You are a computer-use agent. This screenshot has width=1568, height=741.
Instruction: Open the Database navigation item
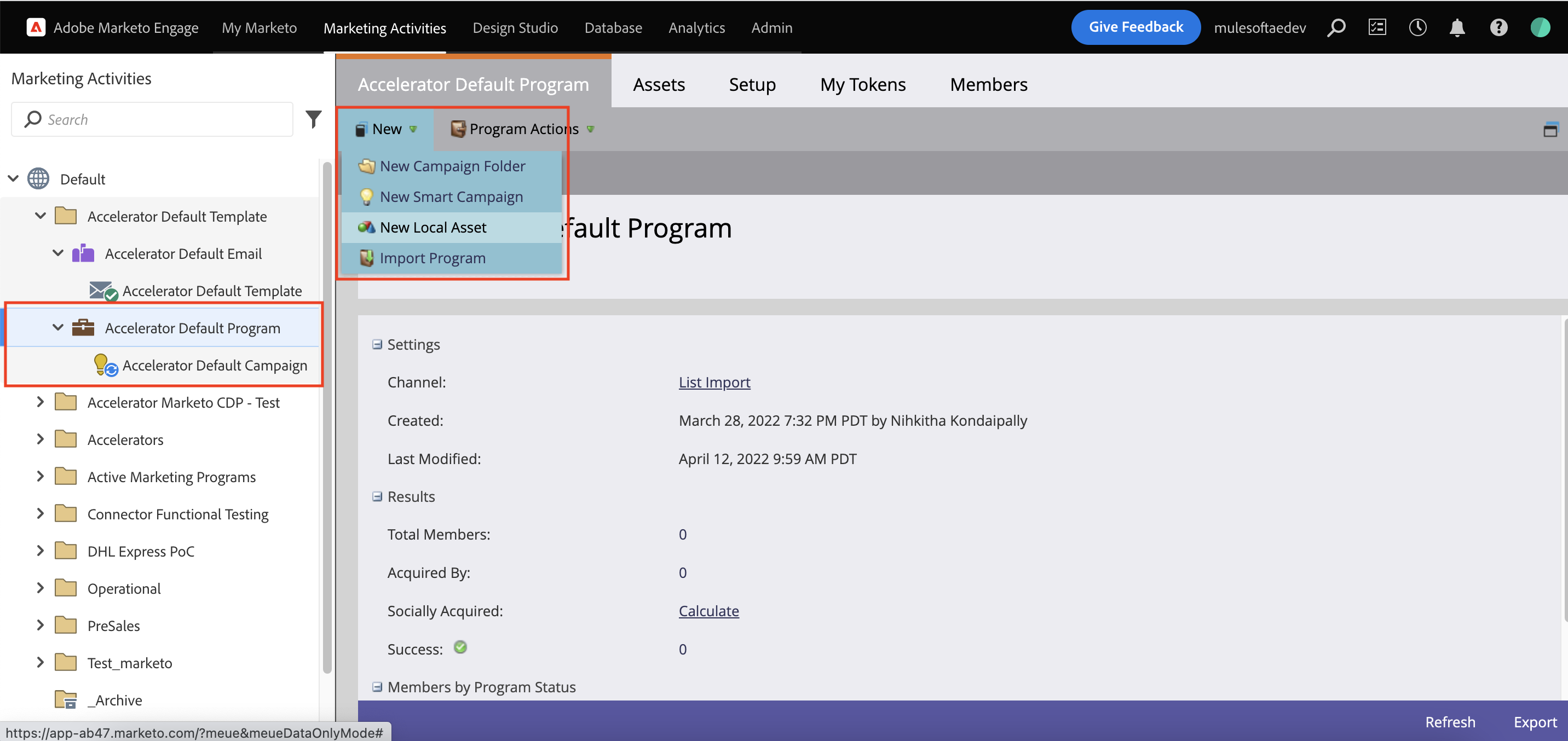click(x=613, y=27)
